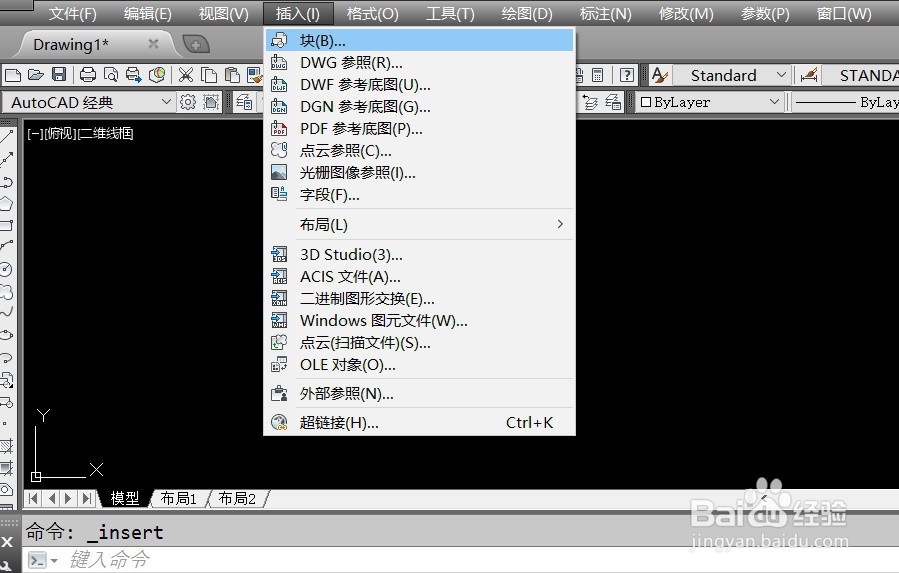Choose 超链接(H)... menu entry

pos(420,423)
